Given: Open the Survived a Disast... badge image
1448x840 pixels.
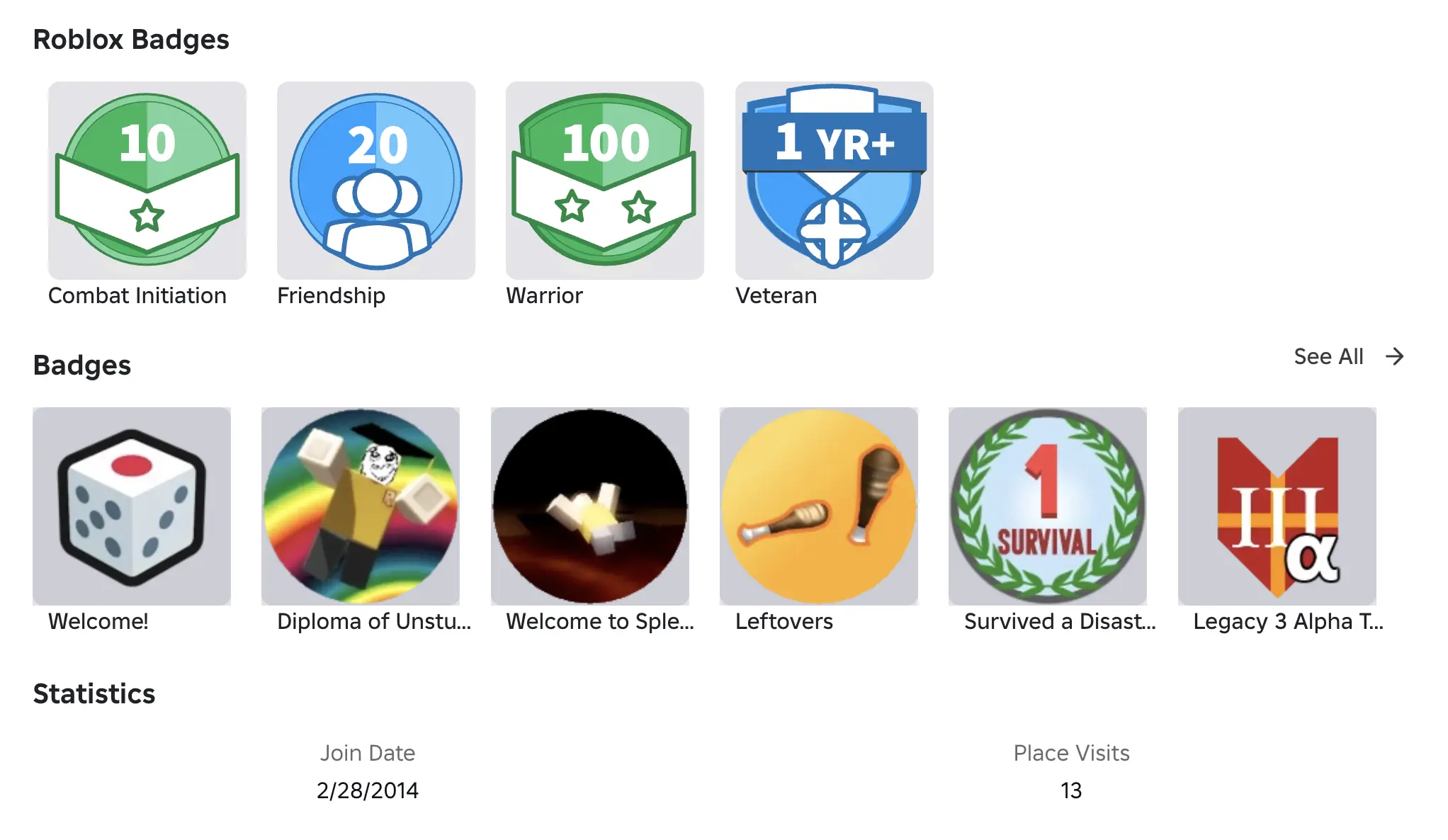Looking at the screenshot, I should [1048, 506].
